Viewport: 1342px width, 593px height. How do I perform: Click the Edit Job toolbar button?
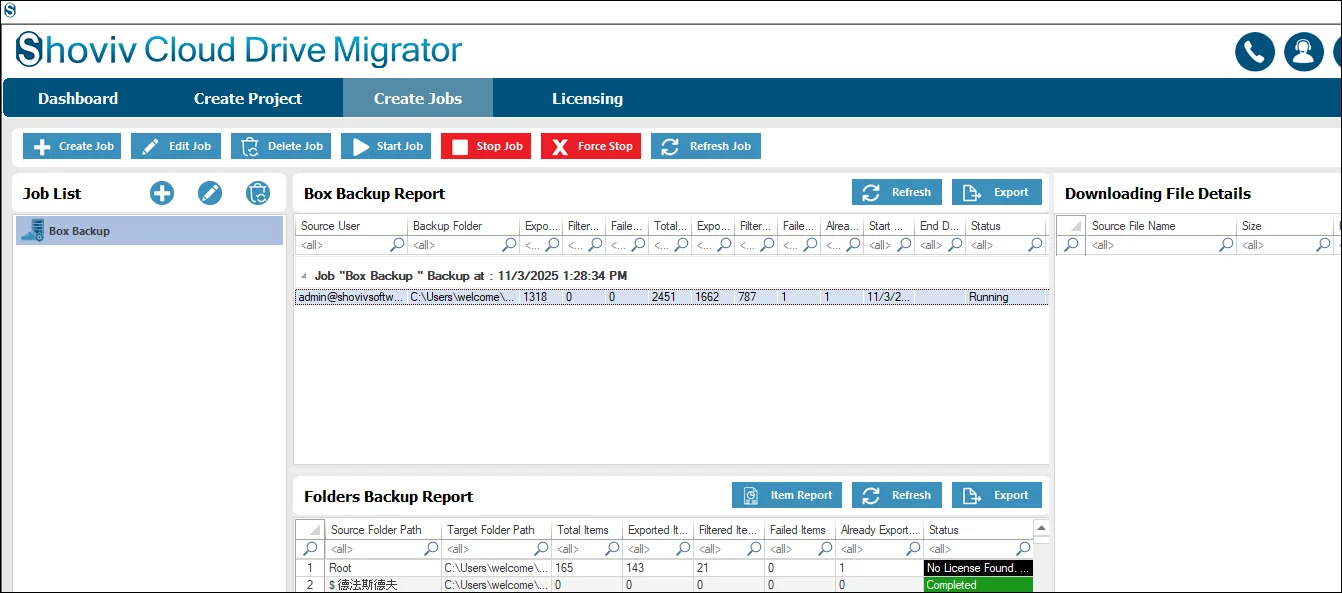[x=176, y=146]
